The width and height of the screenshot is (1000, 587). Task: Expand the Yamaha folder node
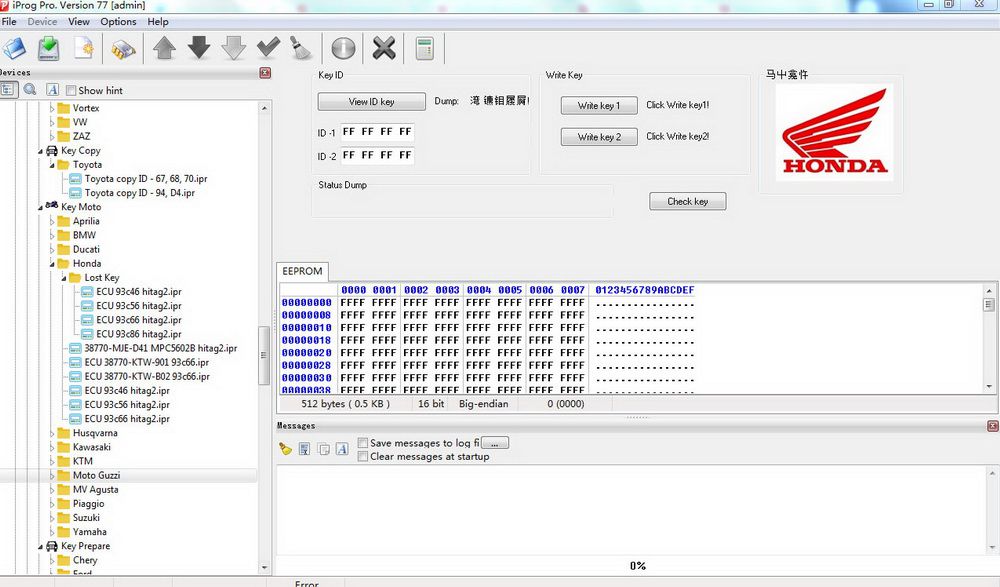(52, 532)
